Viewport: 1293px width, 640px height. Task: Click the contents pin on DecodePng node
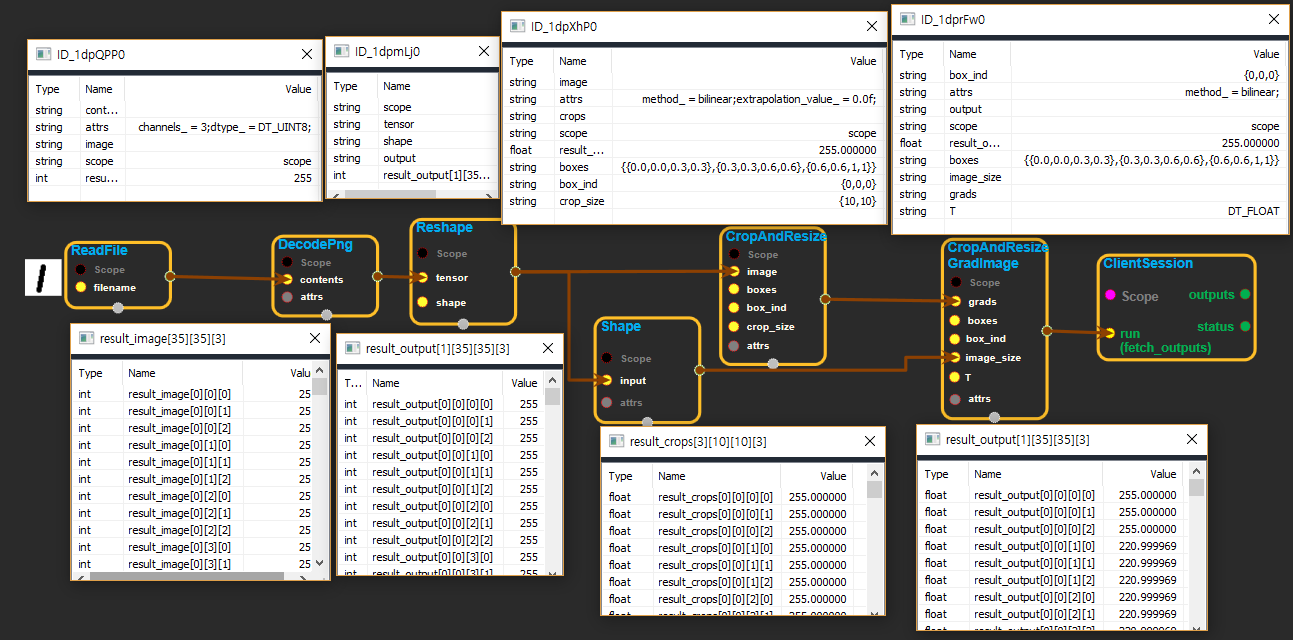point(287,280)
